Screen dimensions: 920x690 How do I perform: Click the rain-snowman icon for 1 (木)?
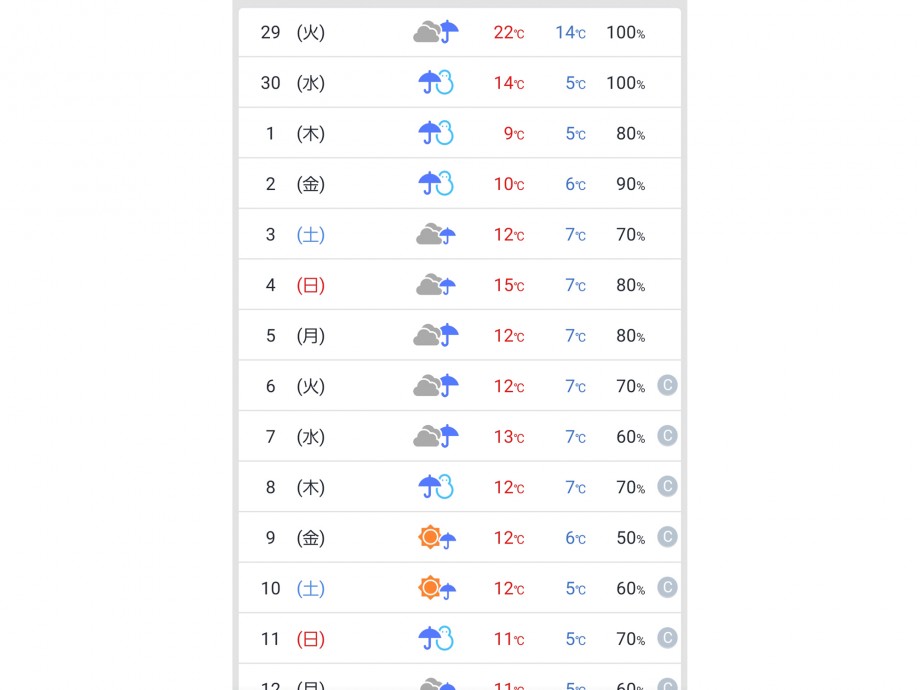point(436,133)
